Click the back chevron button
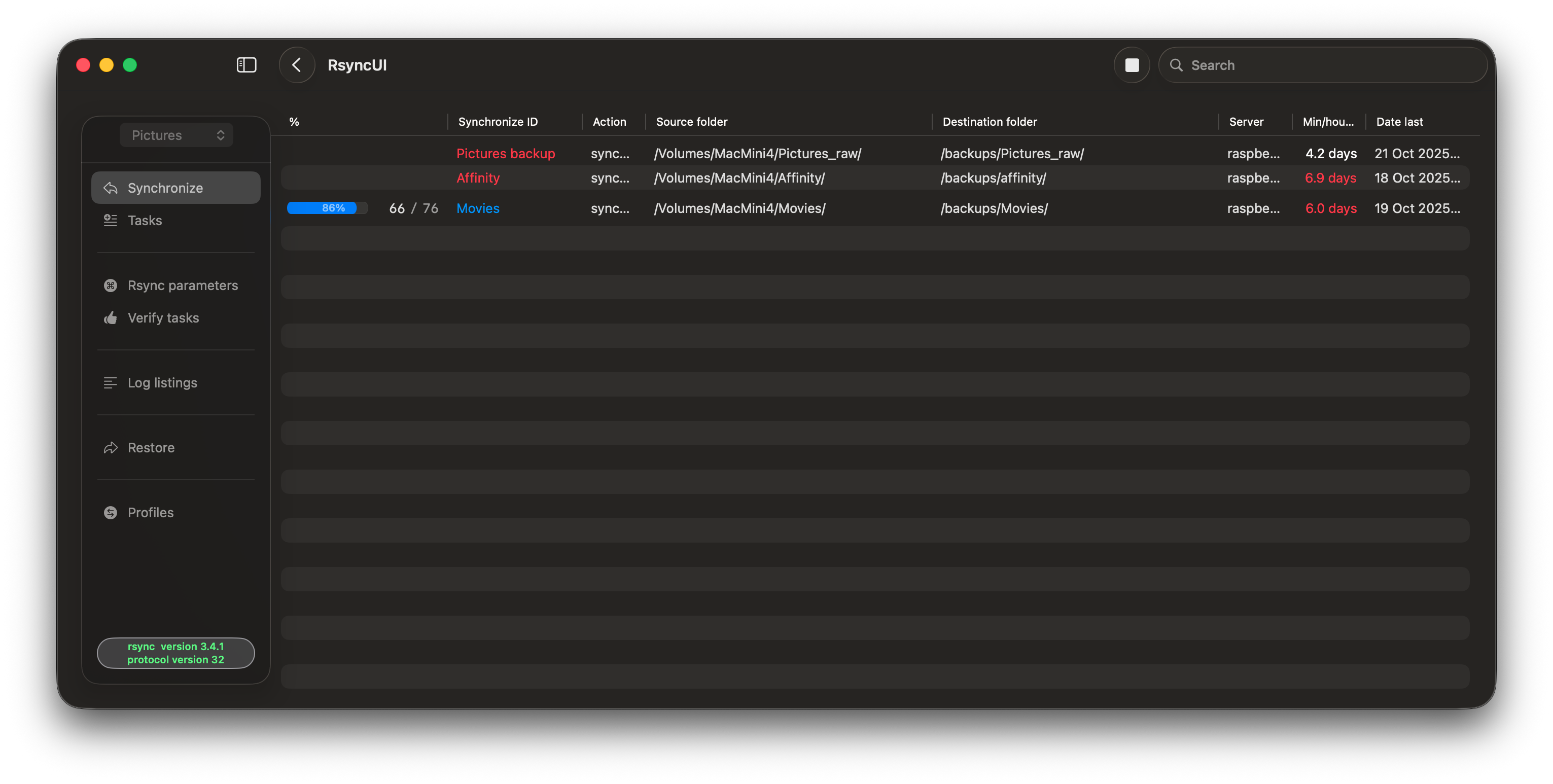 coord(297,65)
